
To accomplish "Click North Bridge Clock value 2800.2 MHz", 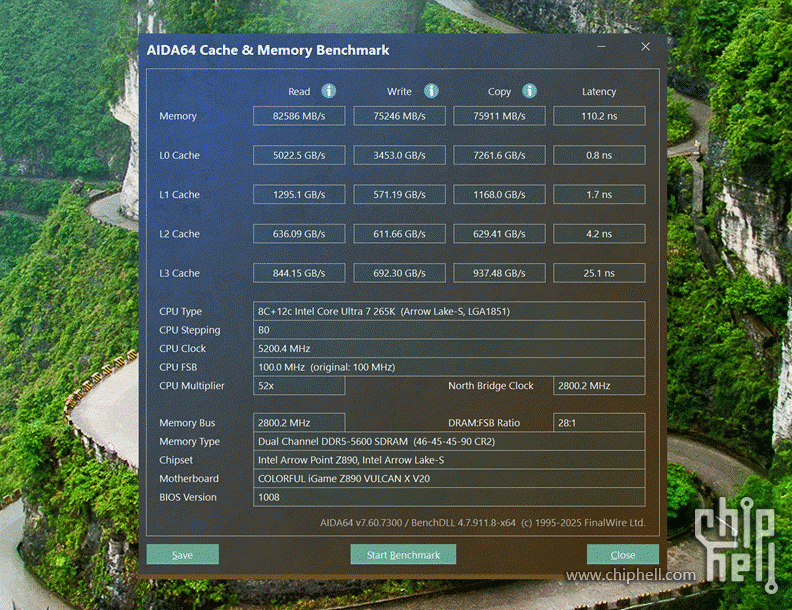I will [x=599, y=386].
